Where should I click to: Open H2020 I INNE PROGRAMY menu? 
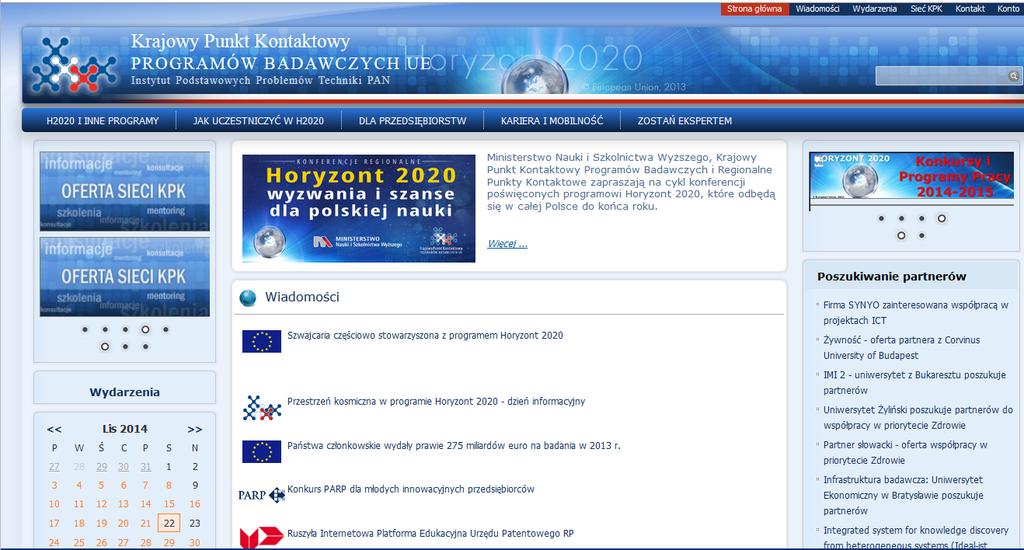click(x=103, y=121)
